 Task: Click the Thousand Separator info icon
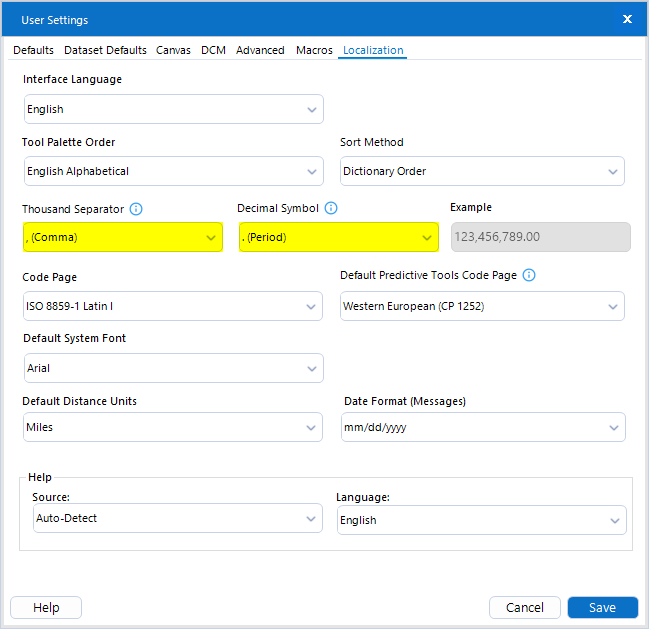point(136,209)
